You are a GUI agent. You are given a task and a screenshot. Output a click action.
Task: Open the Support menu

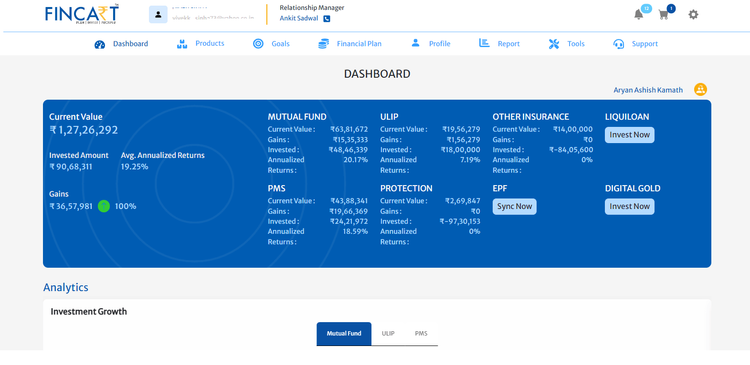(645, 44)
